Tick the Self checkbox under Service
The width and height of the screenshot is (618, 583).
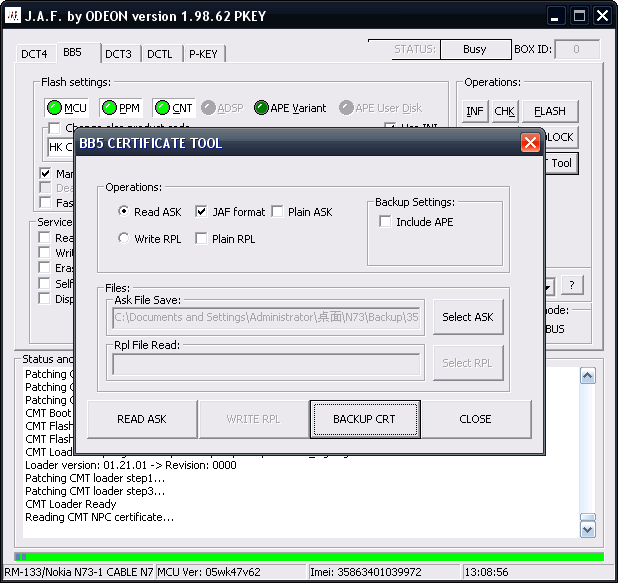44,283
